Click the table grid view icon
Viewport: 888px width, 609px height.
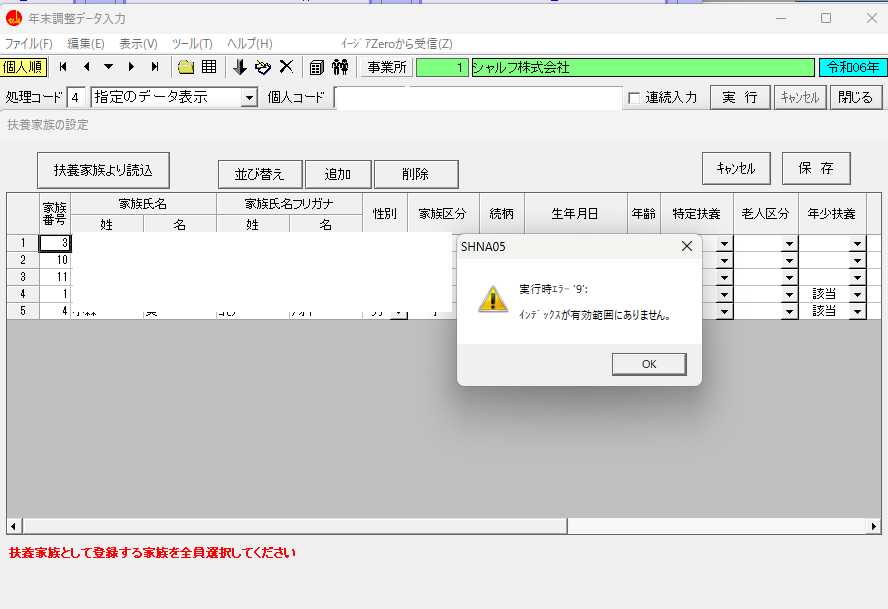[x=209, y=67]
